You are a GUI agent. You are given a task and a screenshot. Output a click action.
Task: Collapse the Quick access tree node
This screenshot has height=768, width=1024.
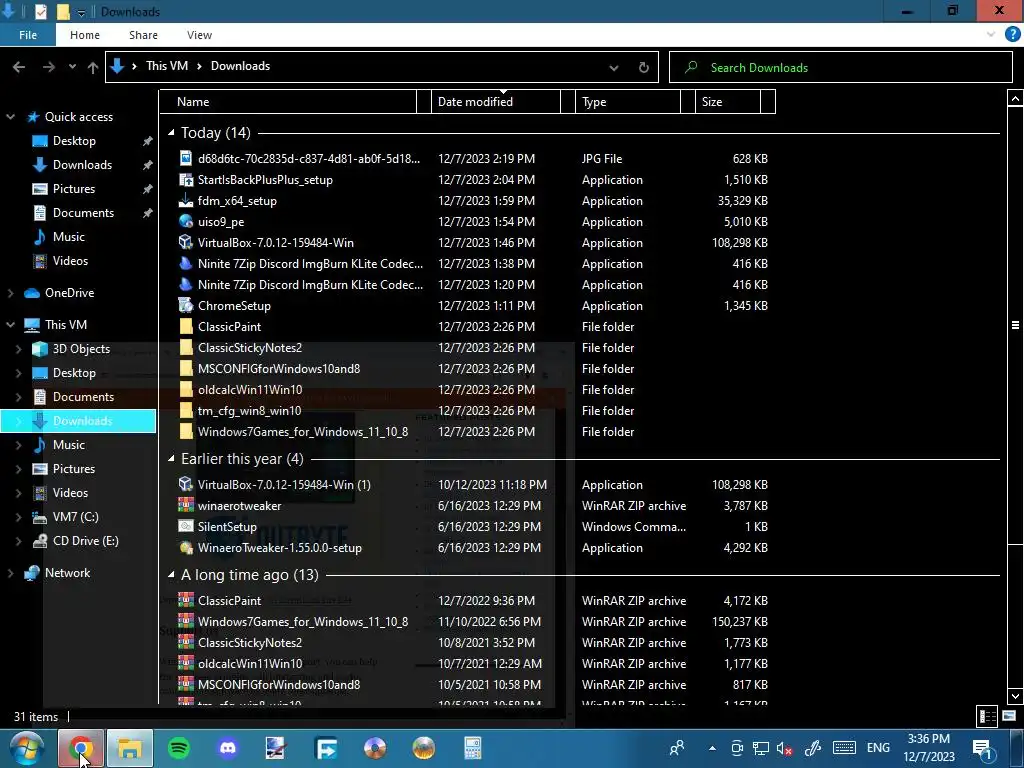[10, 117]
